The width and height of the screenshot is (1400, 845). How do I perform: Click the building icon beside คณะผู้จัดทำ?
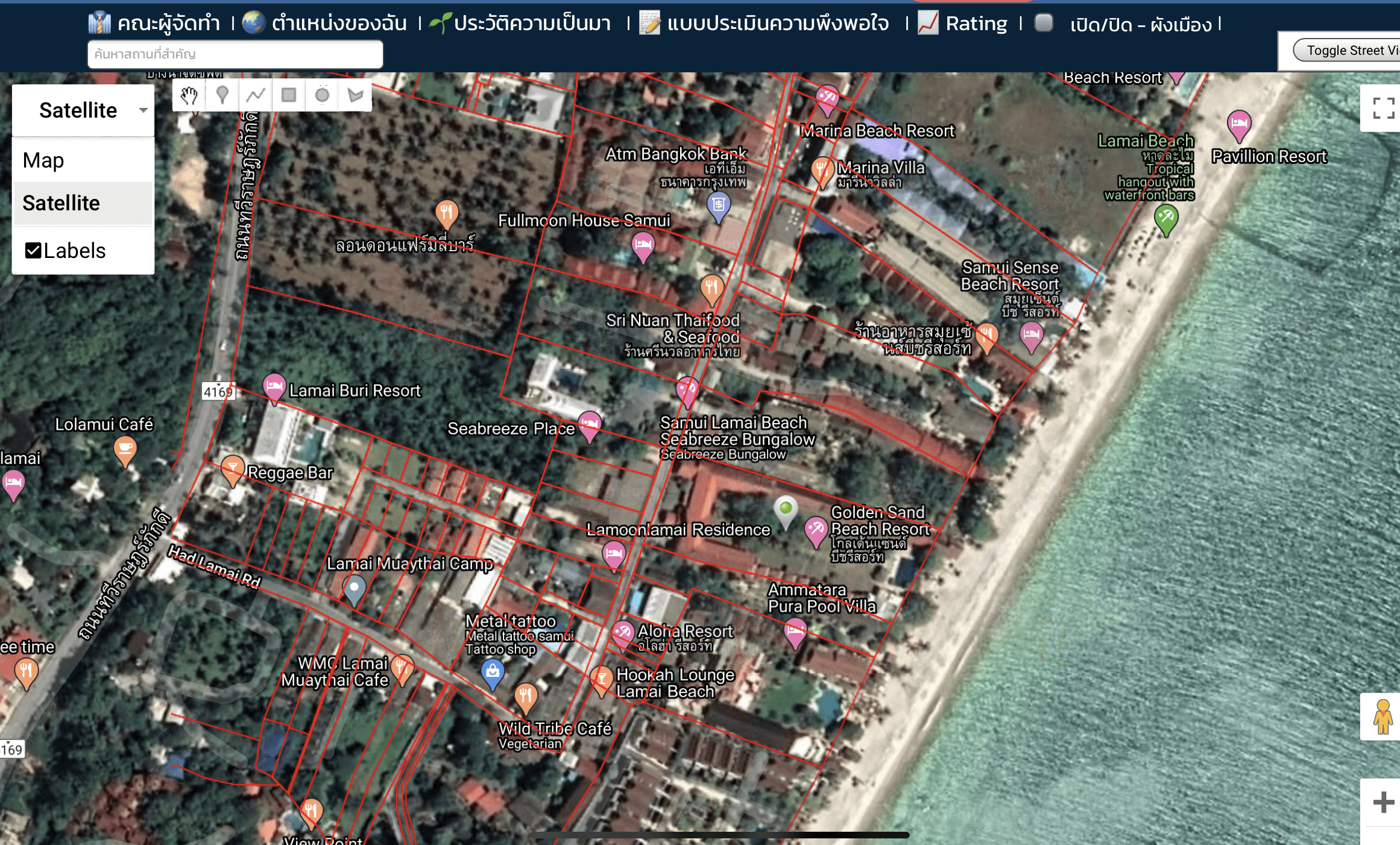coord(99,23)
